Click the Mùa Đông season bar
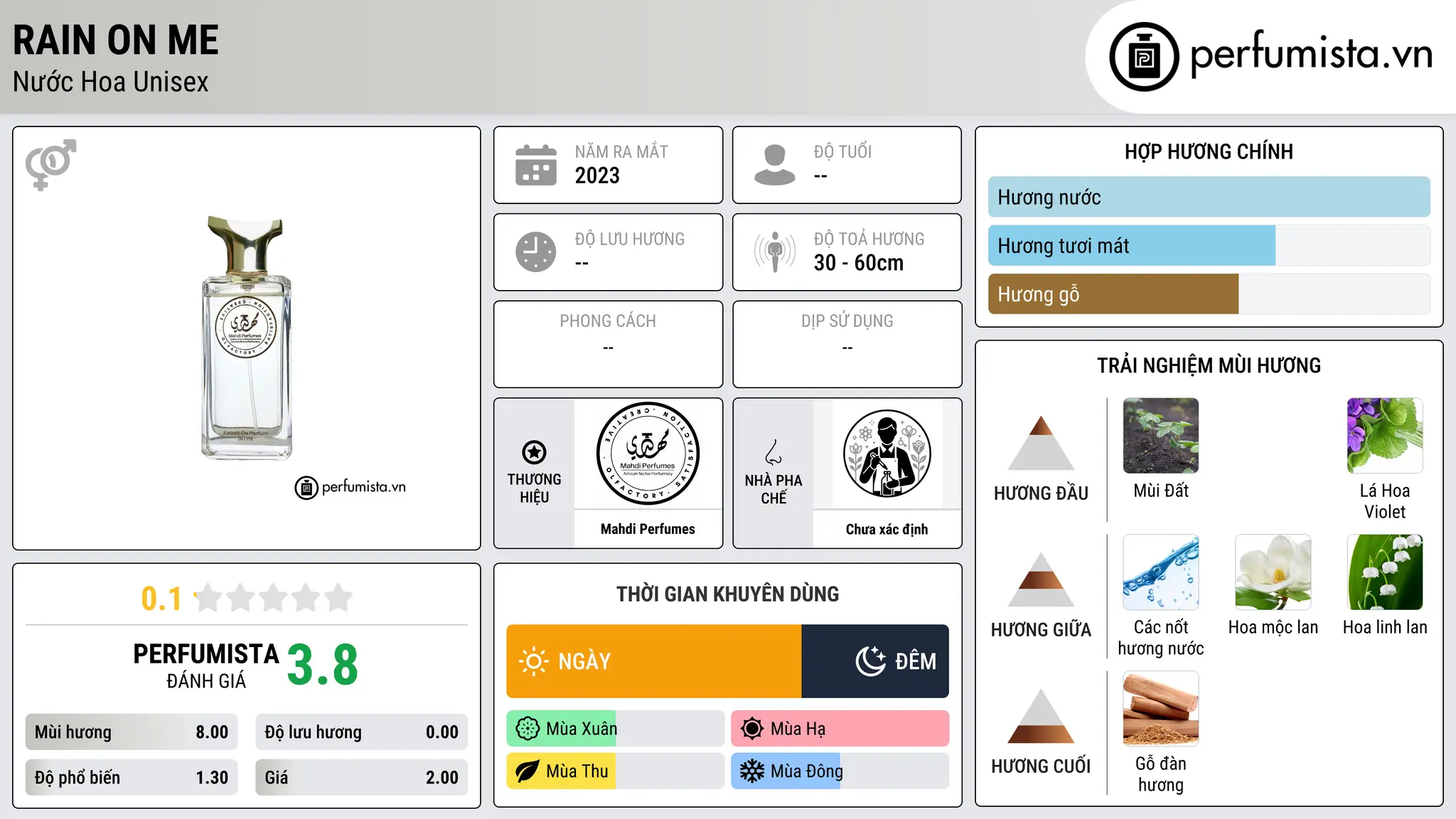This screenshot has width=1456, height=819. [840, 771]
